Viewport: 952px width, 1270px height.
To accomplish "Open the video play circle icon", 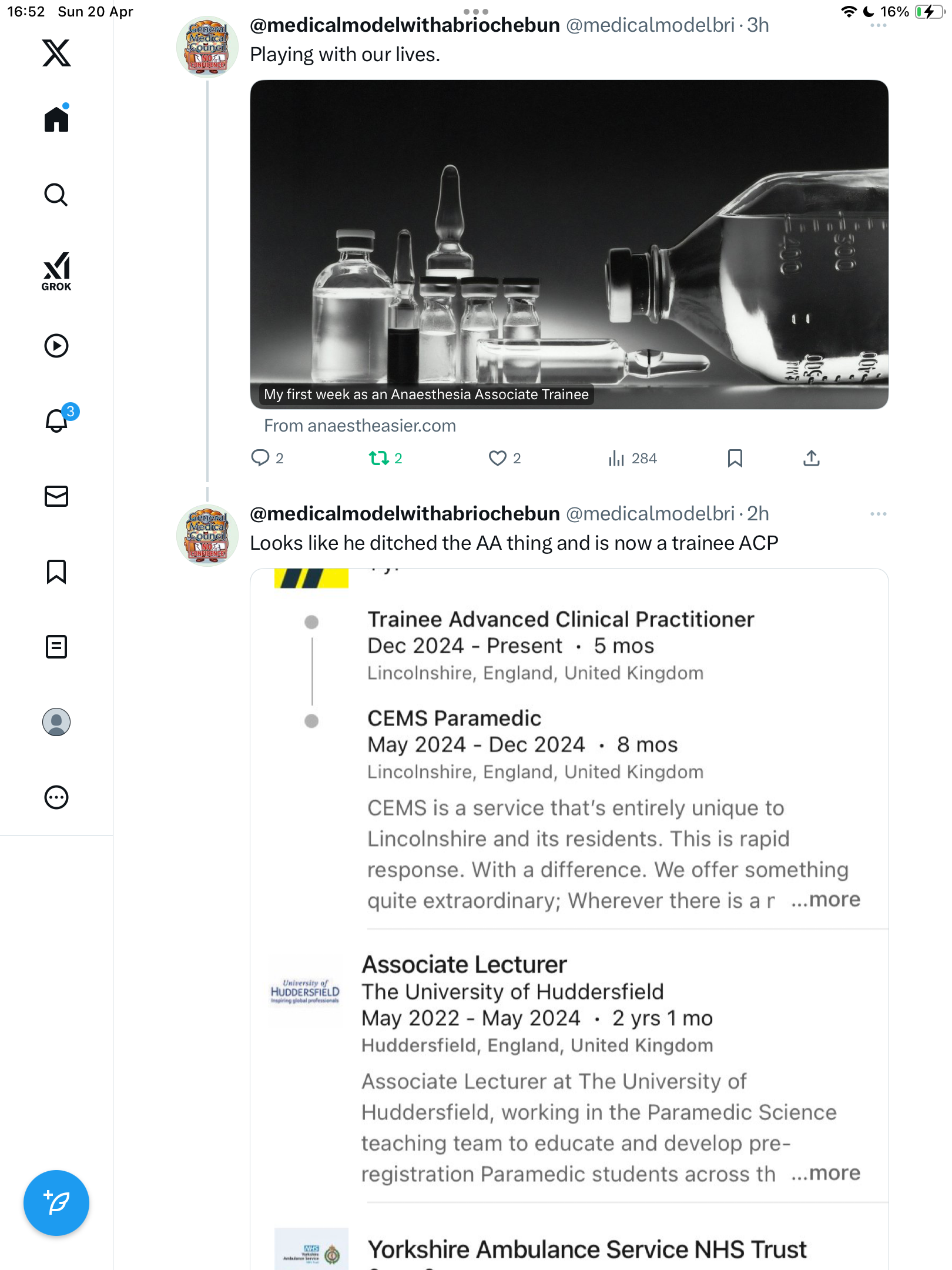I will coord(56,346).
